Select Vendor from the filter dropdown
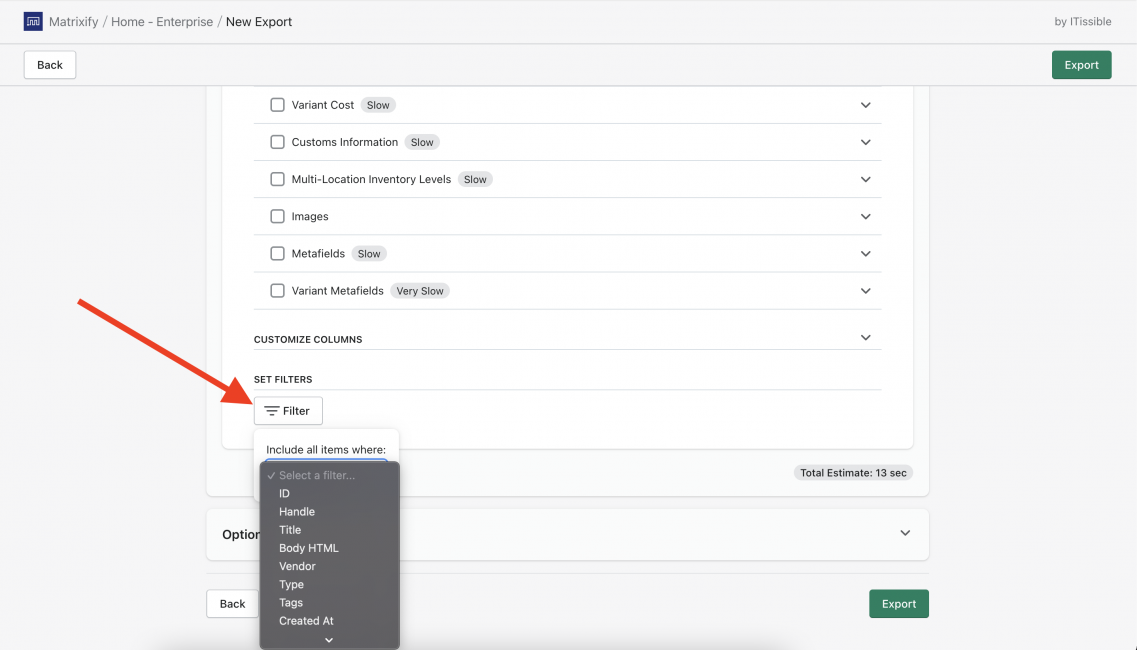 pyautogui.click(x=296, y=565)
